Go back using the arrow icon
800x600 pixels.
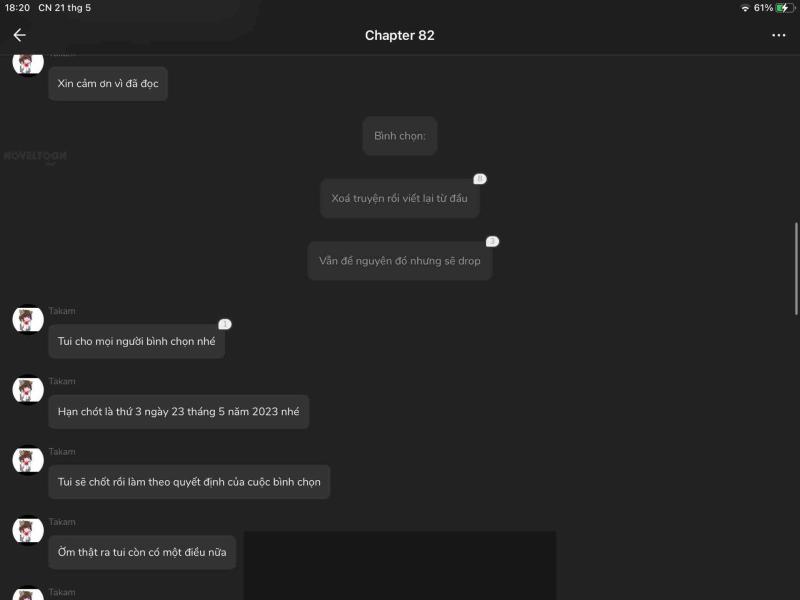19,35
